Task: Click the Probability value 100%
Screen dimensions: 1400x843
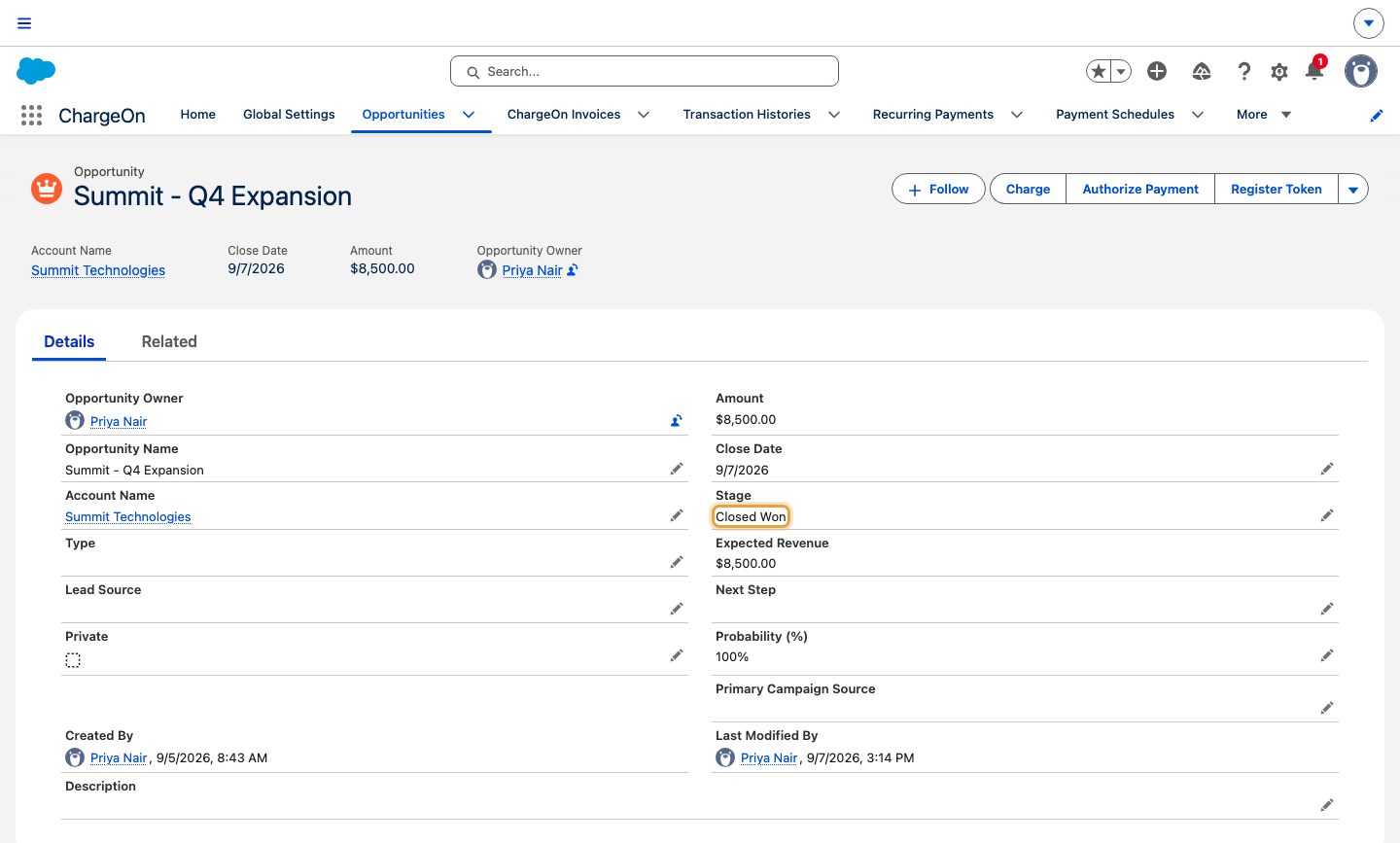Action: point(732,656)
